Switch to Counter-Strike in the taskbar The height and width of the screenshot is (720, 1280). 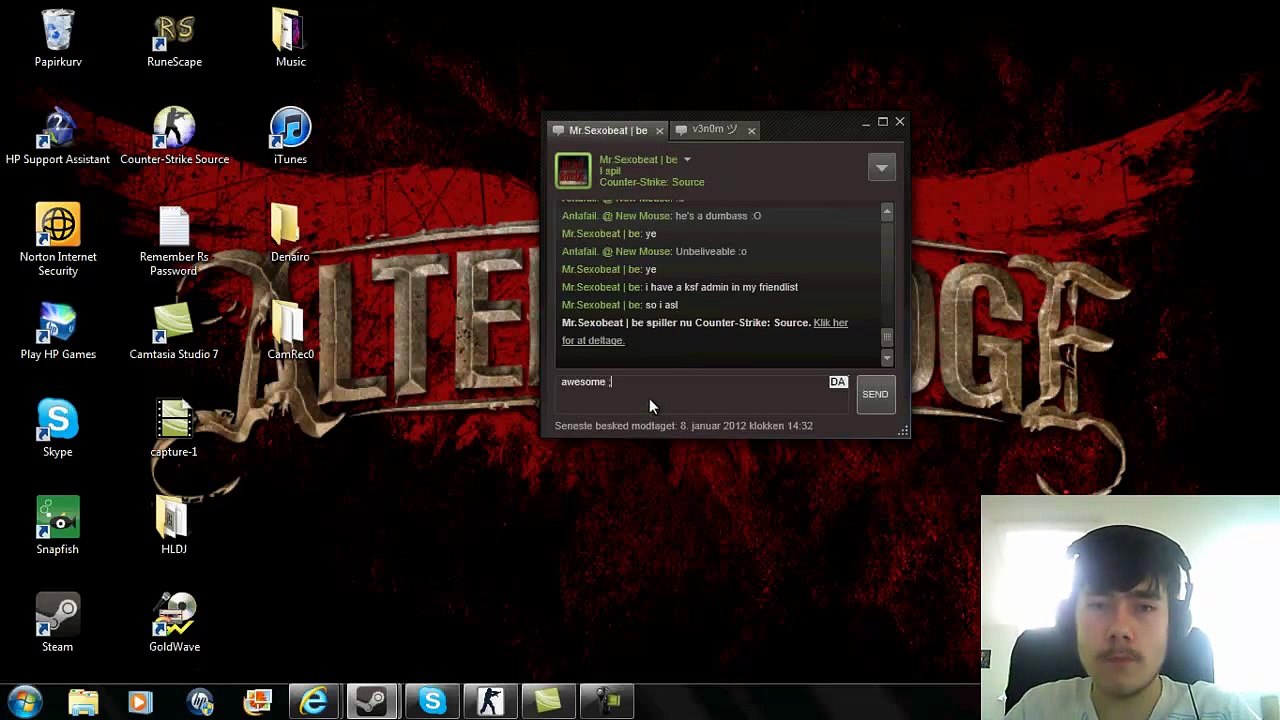click(490, 701)
